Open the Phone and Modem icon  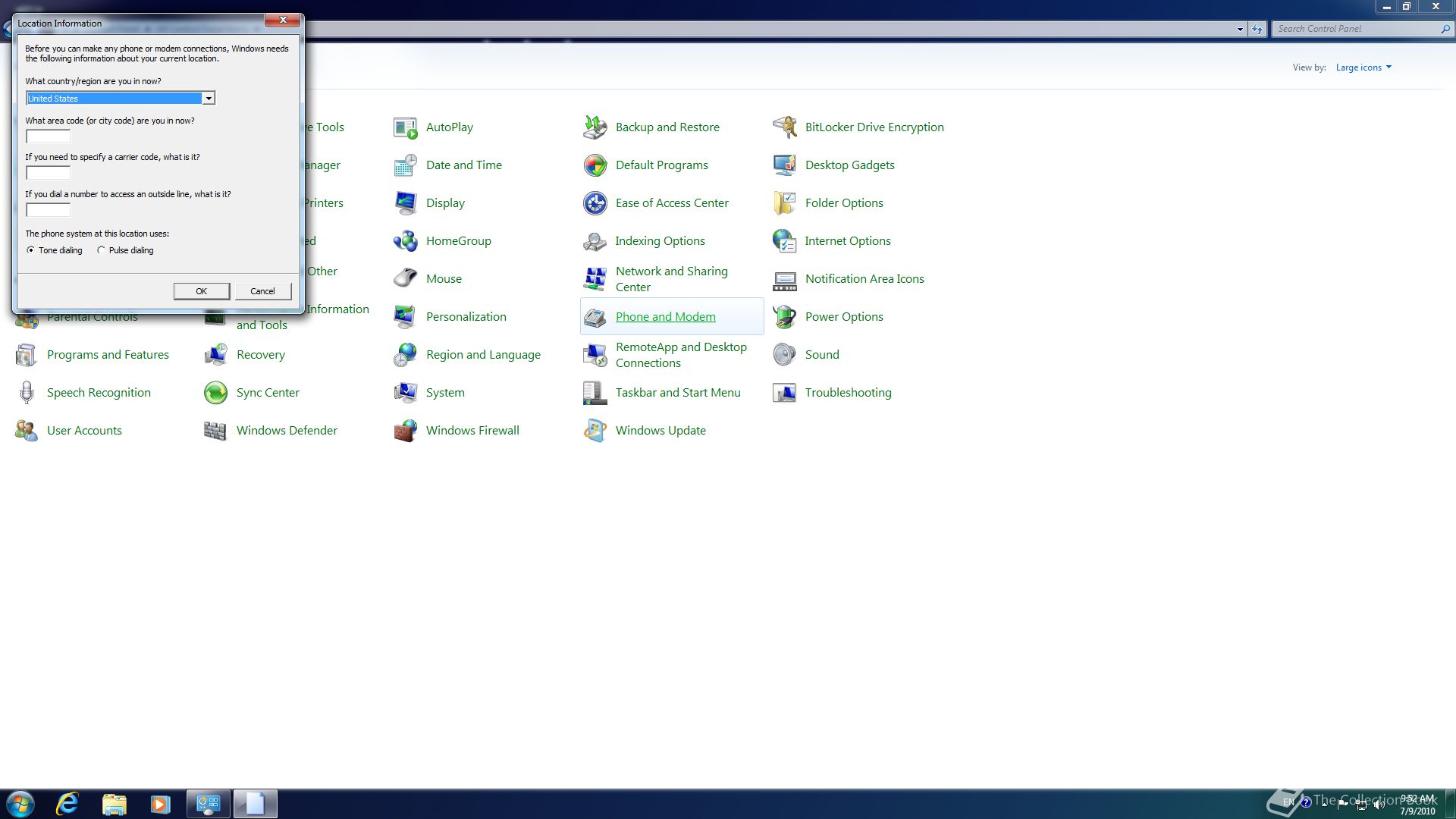pyautogui.click(x=595, y=317)
